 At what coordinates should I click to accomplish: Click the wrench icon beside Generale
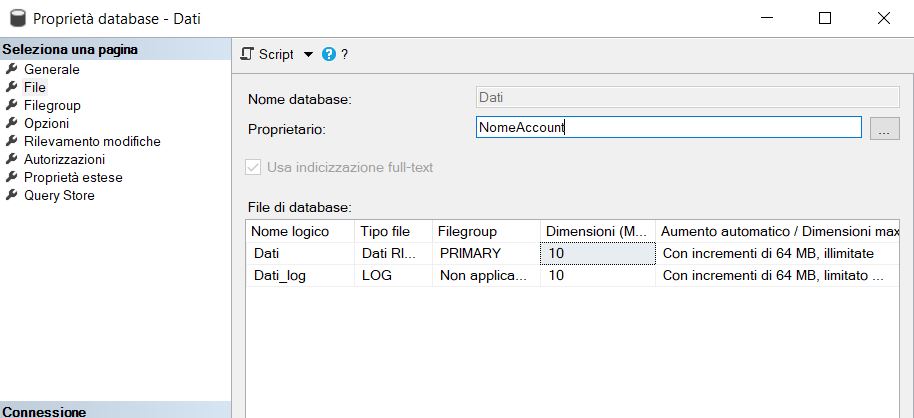click(x=12, y=70)
